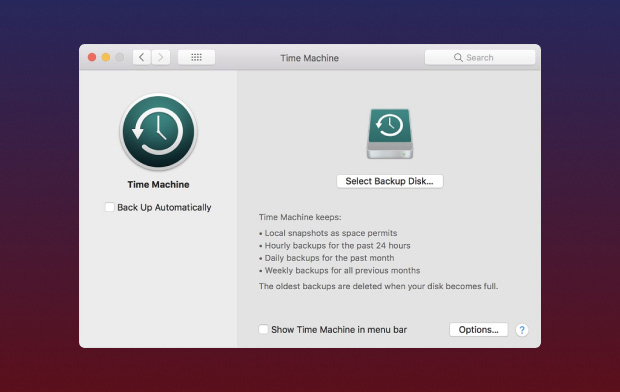Click the Time Machine window title

pos(310,58)
